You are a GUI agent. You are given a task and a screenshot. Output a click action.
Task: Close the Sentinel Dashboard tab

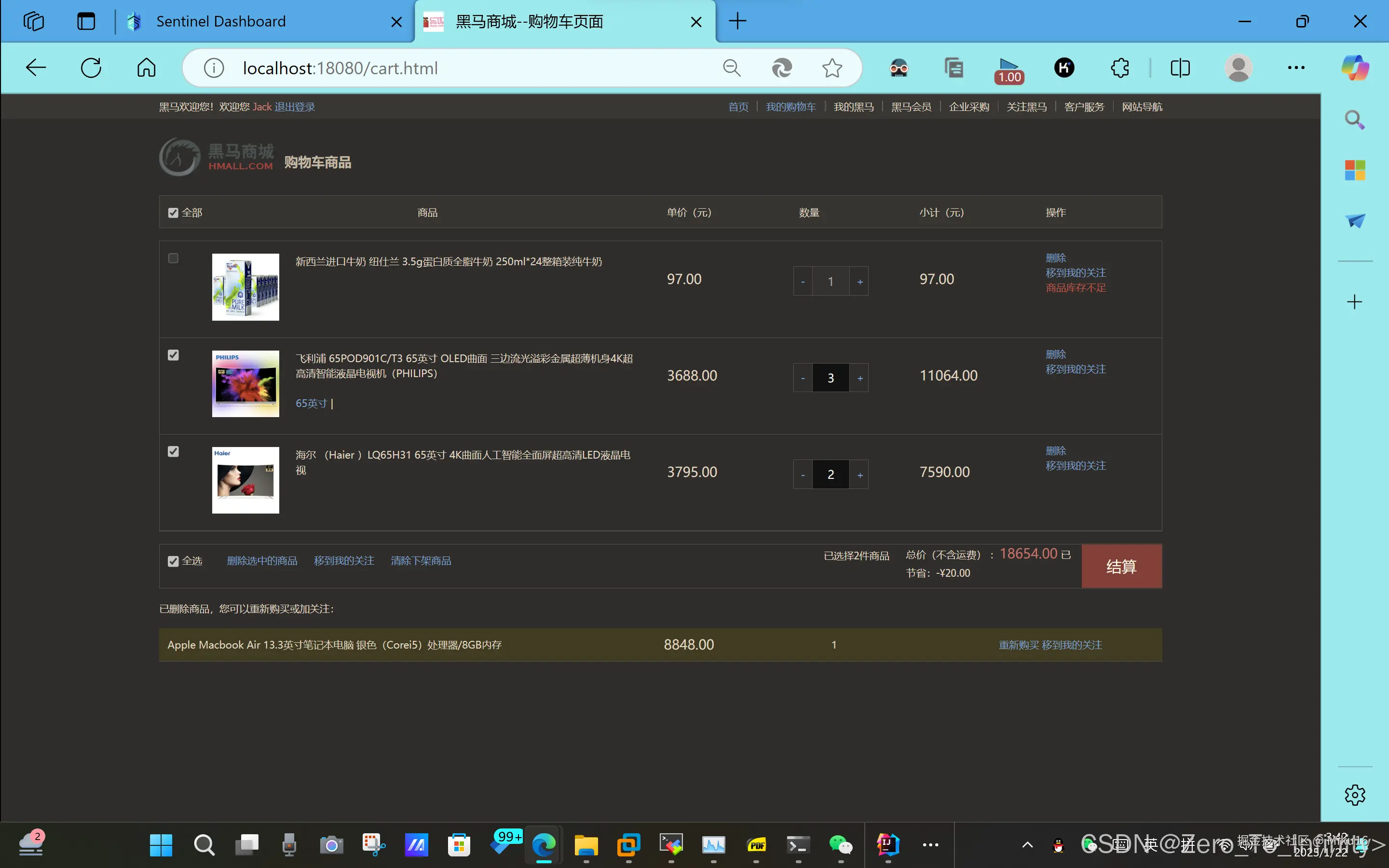(396, 22)
